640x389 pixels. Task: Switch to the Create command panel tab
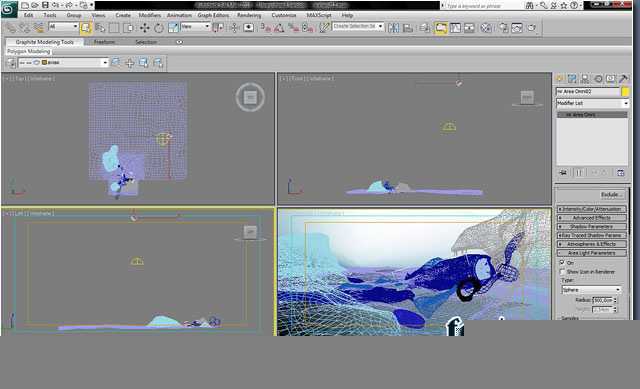click(x=560, y=78)
